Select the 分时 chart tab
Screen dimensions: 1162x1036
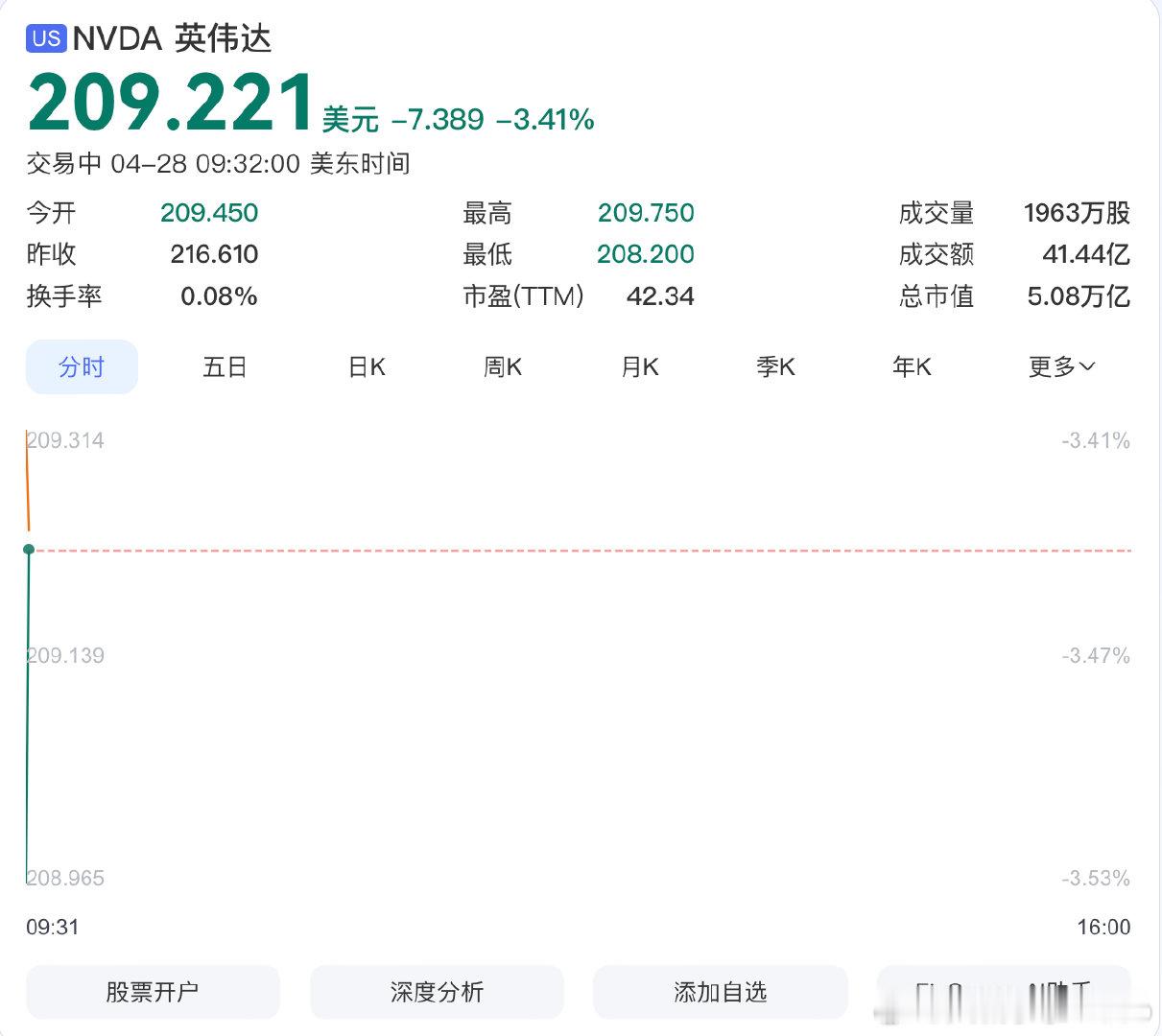[x=82, y=366]
